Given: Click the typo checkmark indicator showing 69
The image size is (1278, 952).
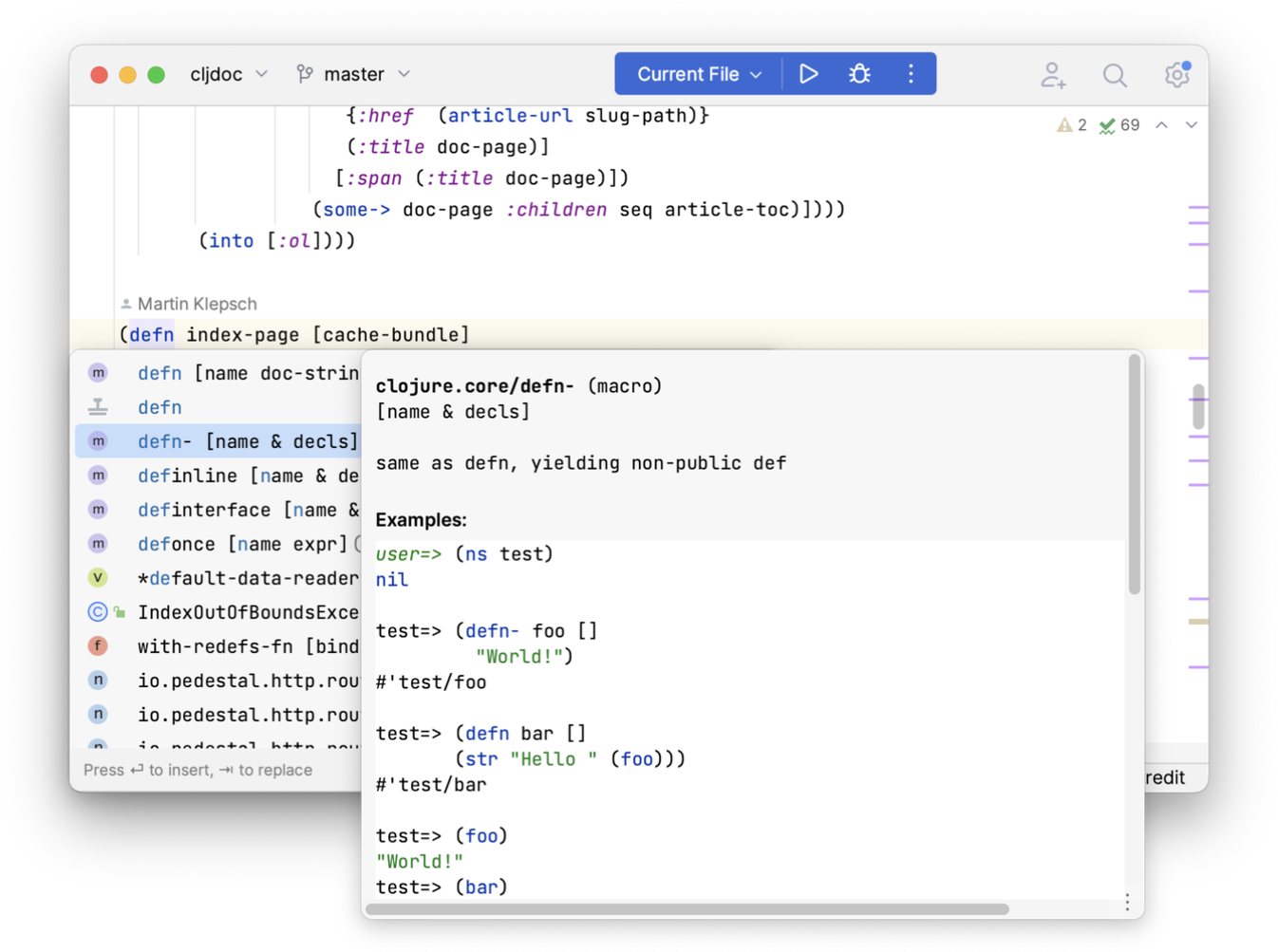Looking at the screenshot, I should click(x=1119, y=125).
